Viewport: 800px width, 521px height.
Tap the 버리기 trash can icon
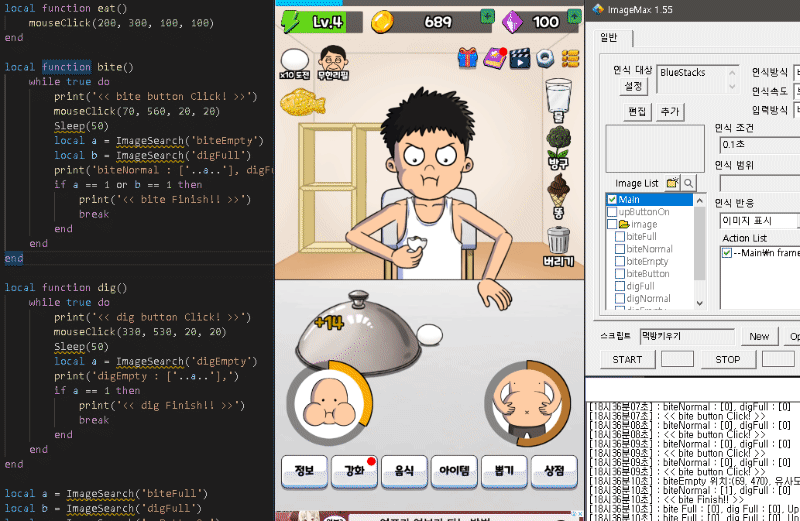pyautogui.click(x=558, y=246)
